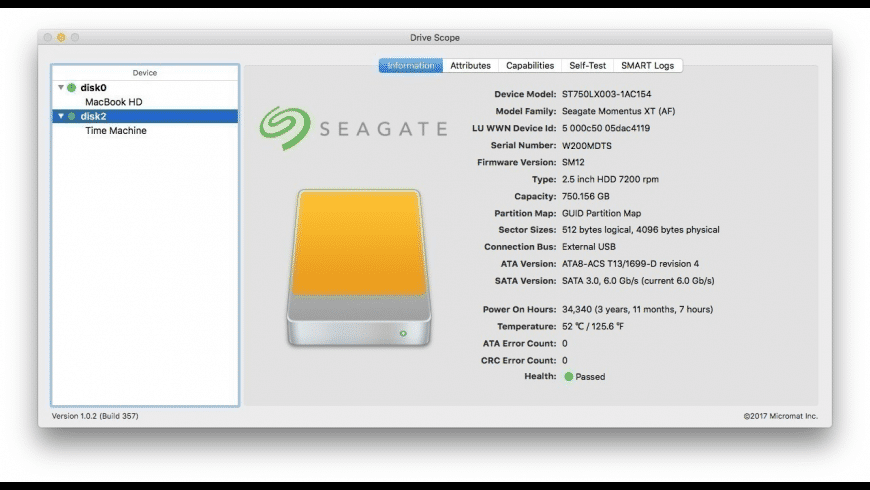Click the firmware version SM12

573,163
